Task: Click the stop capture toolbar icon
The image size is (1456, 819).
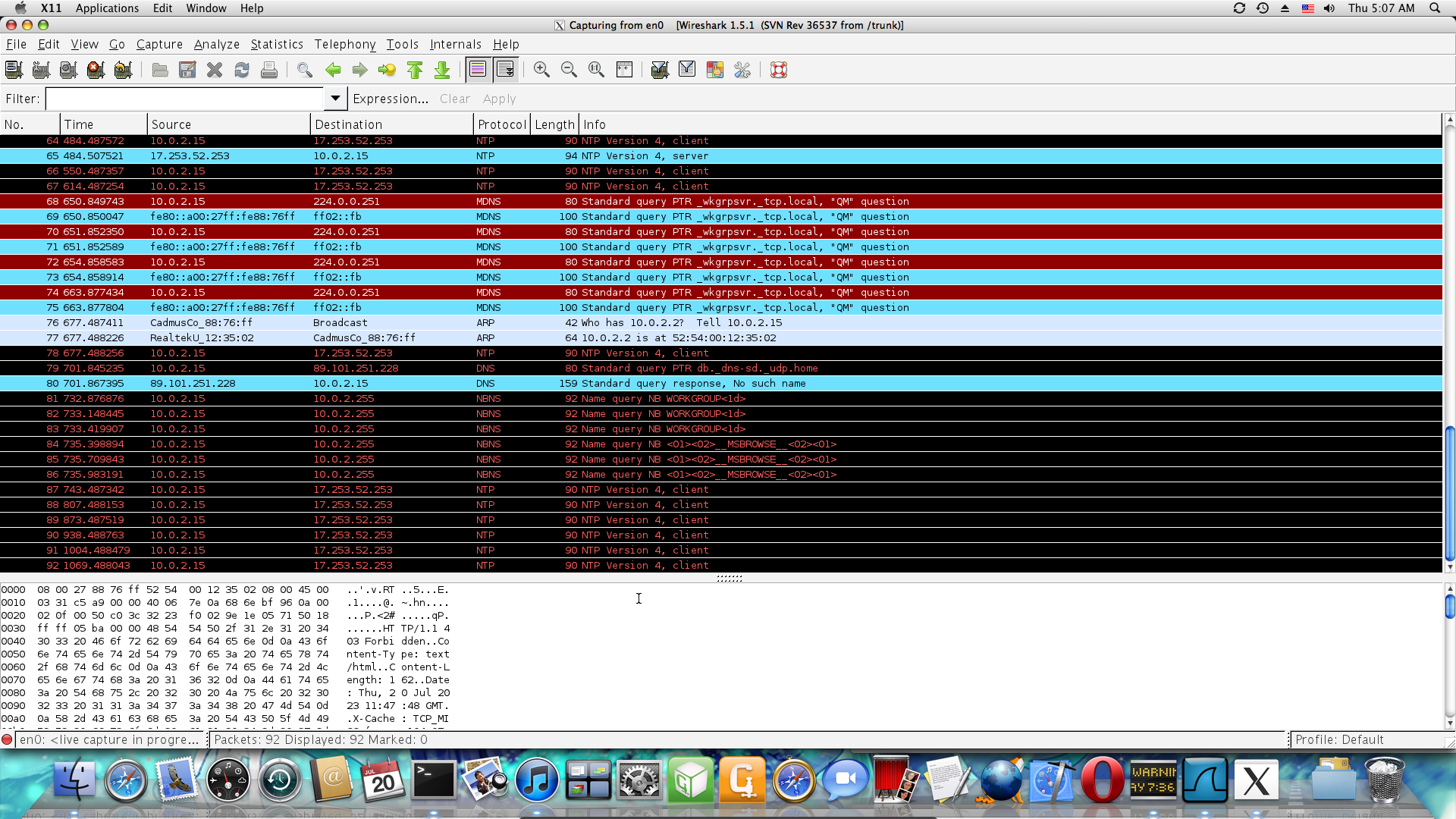Action: (96, 71)
